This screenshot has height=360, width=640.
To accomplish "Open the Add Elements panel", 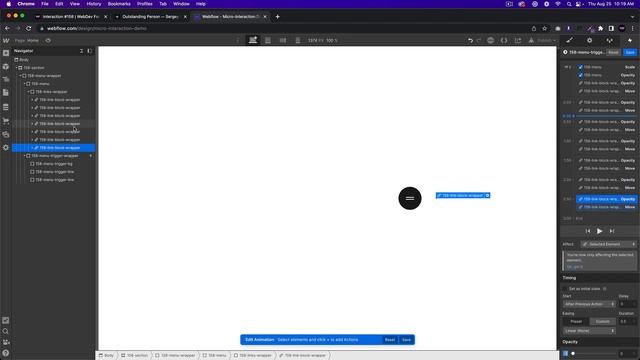I will point(6,53).
